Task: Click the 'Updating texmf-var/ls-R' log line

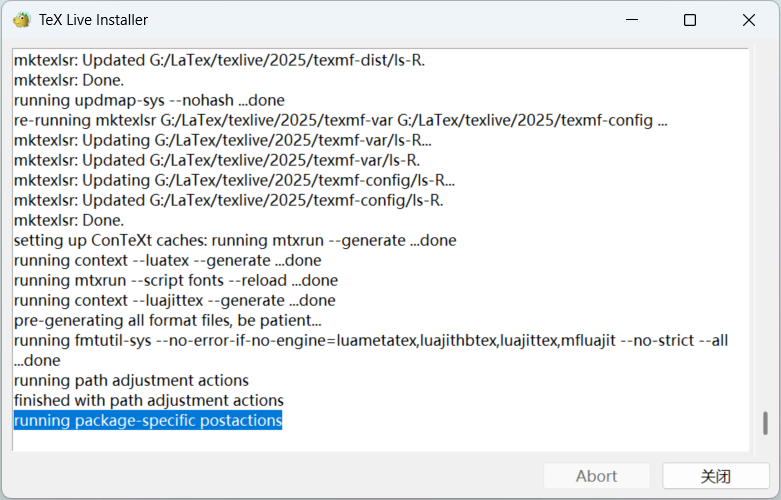Action: coord(223,140)
